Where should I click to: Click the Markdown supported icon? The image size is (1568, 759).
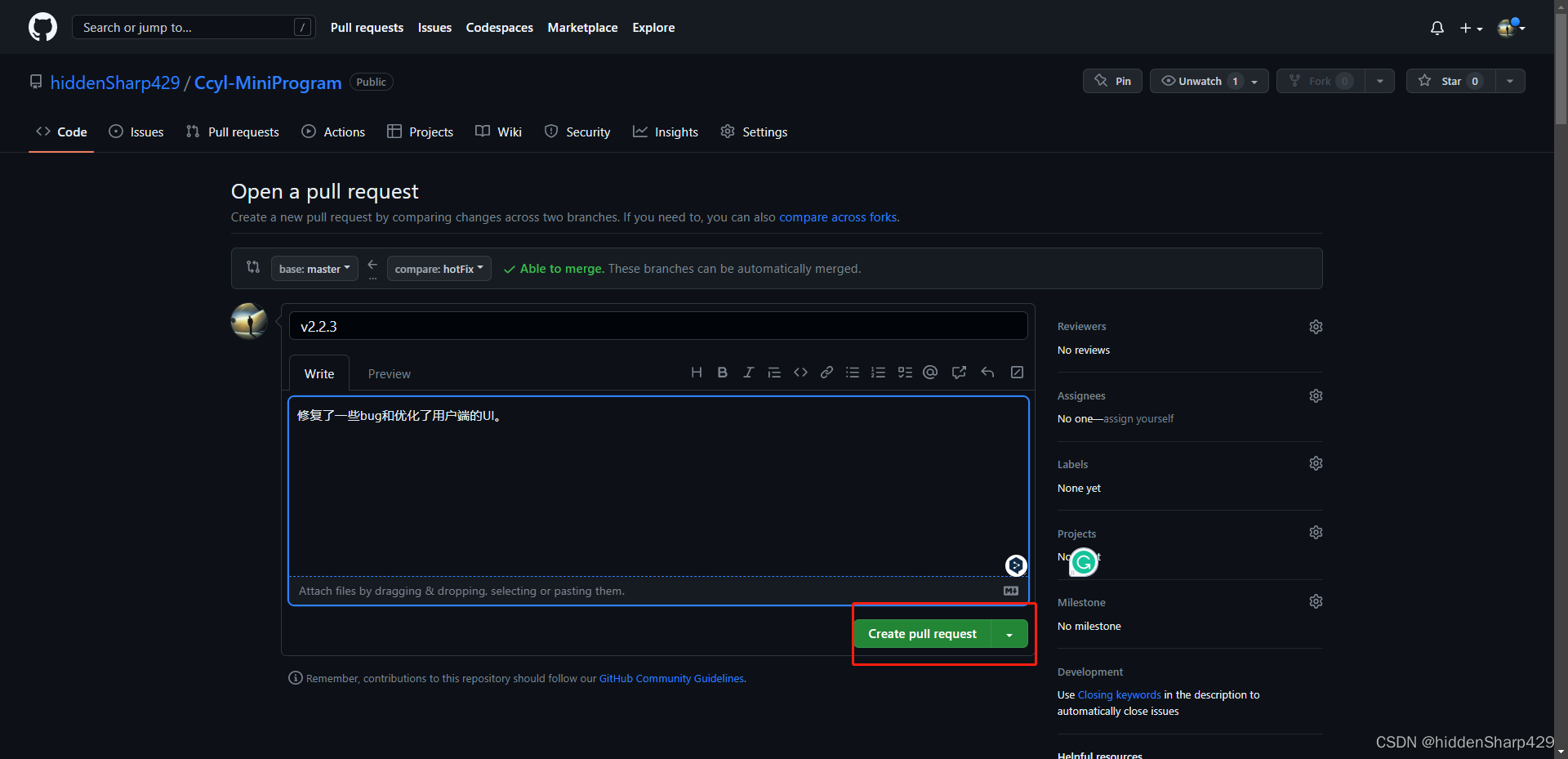click(1011, 591)
